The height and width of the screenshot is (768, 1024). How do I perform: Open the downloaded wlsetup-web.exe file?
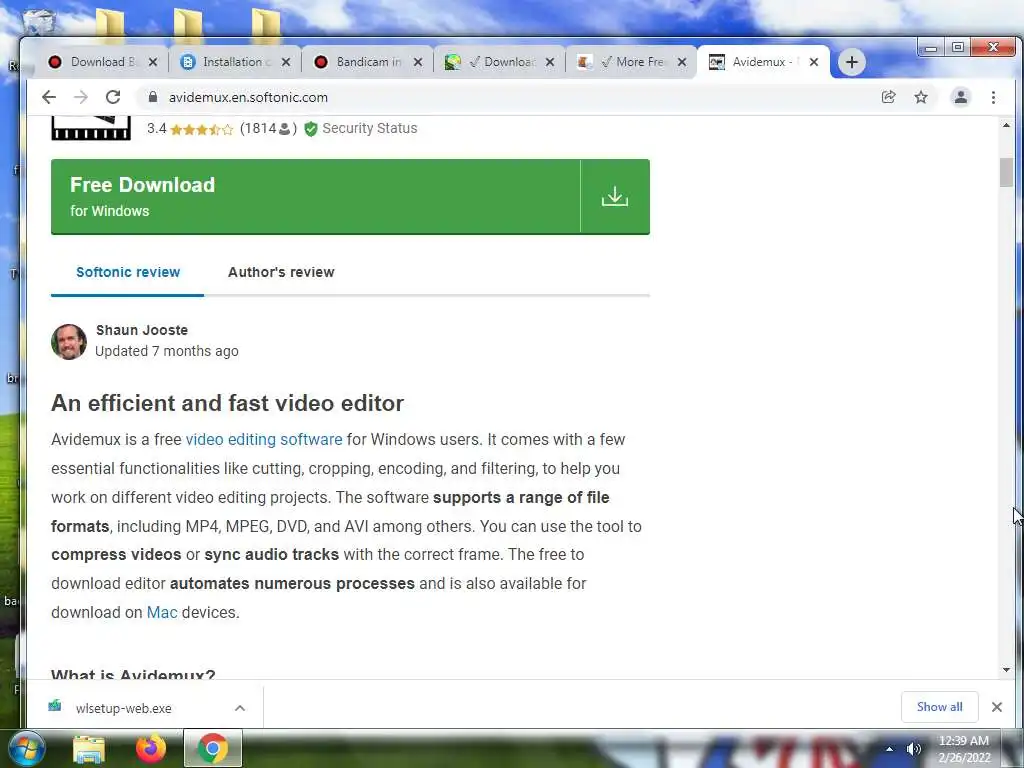click(123, 709)
